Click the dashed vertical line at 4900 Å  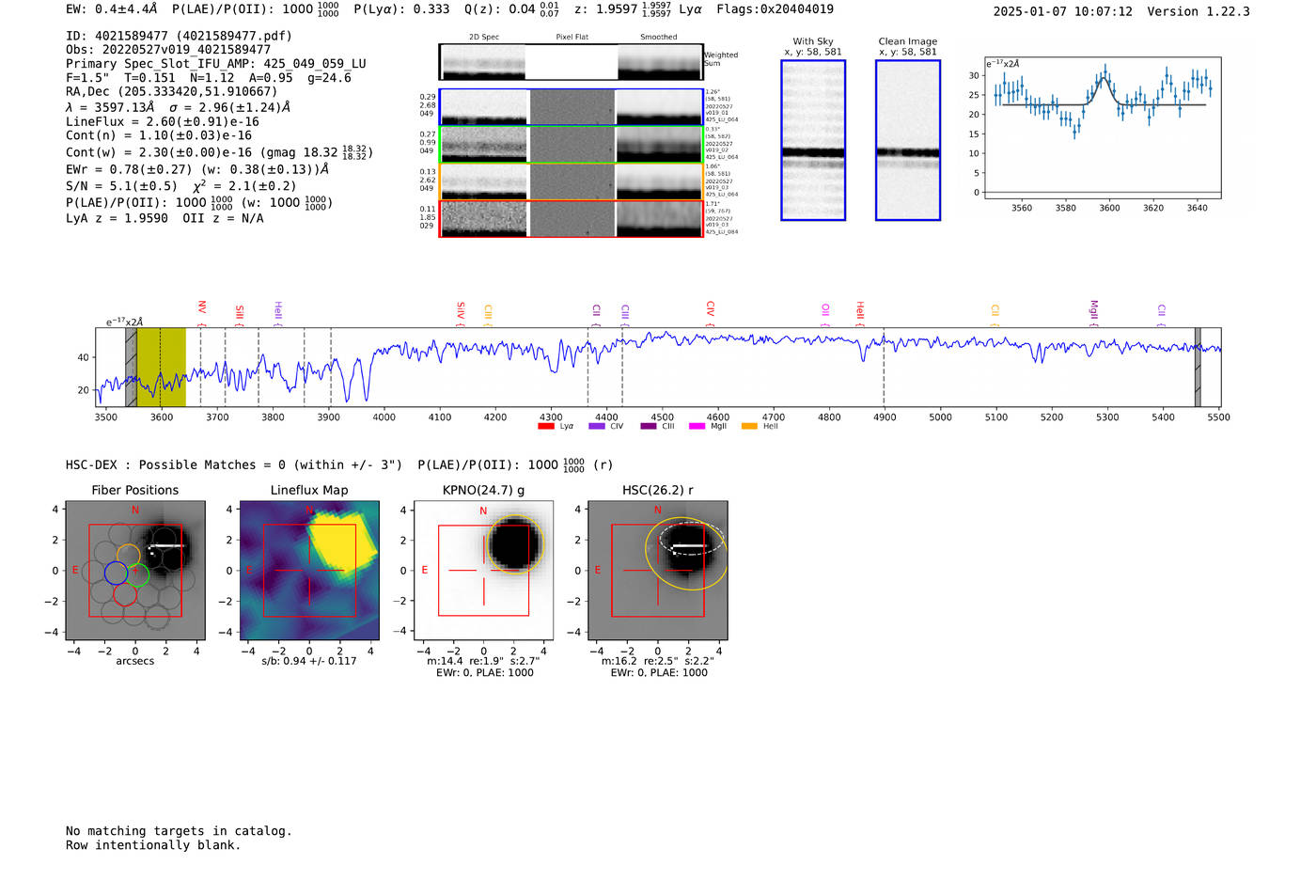pos(884,368)
